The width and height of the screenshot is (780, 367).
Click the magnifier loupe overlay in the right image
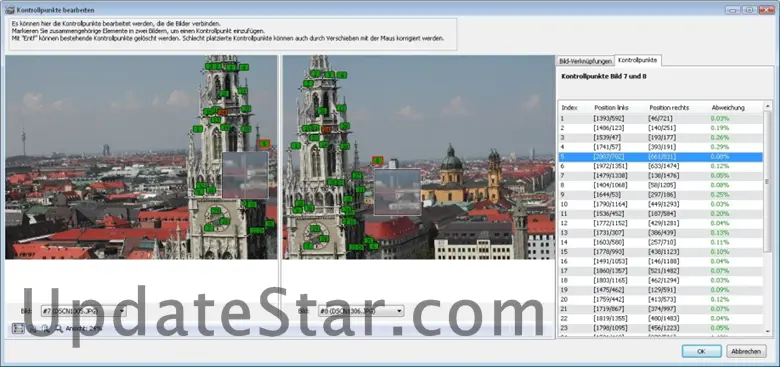pos(397,192)
